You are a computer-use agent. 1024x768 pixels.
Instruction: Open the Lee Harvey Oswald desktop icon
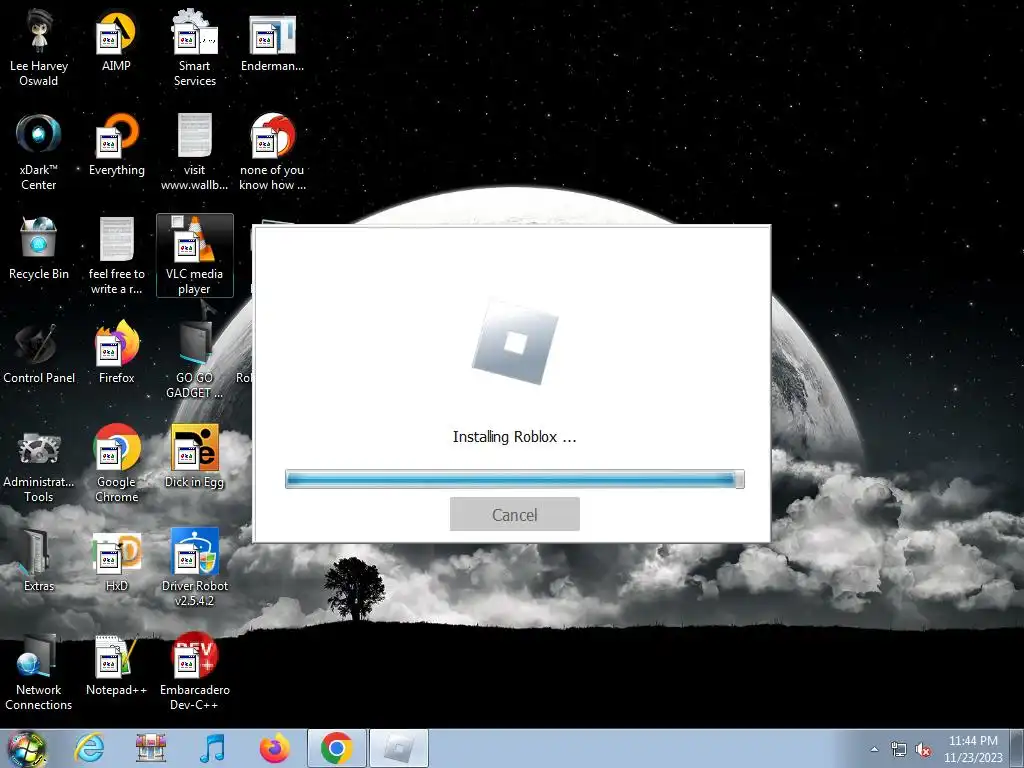(39, 49)
